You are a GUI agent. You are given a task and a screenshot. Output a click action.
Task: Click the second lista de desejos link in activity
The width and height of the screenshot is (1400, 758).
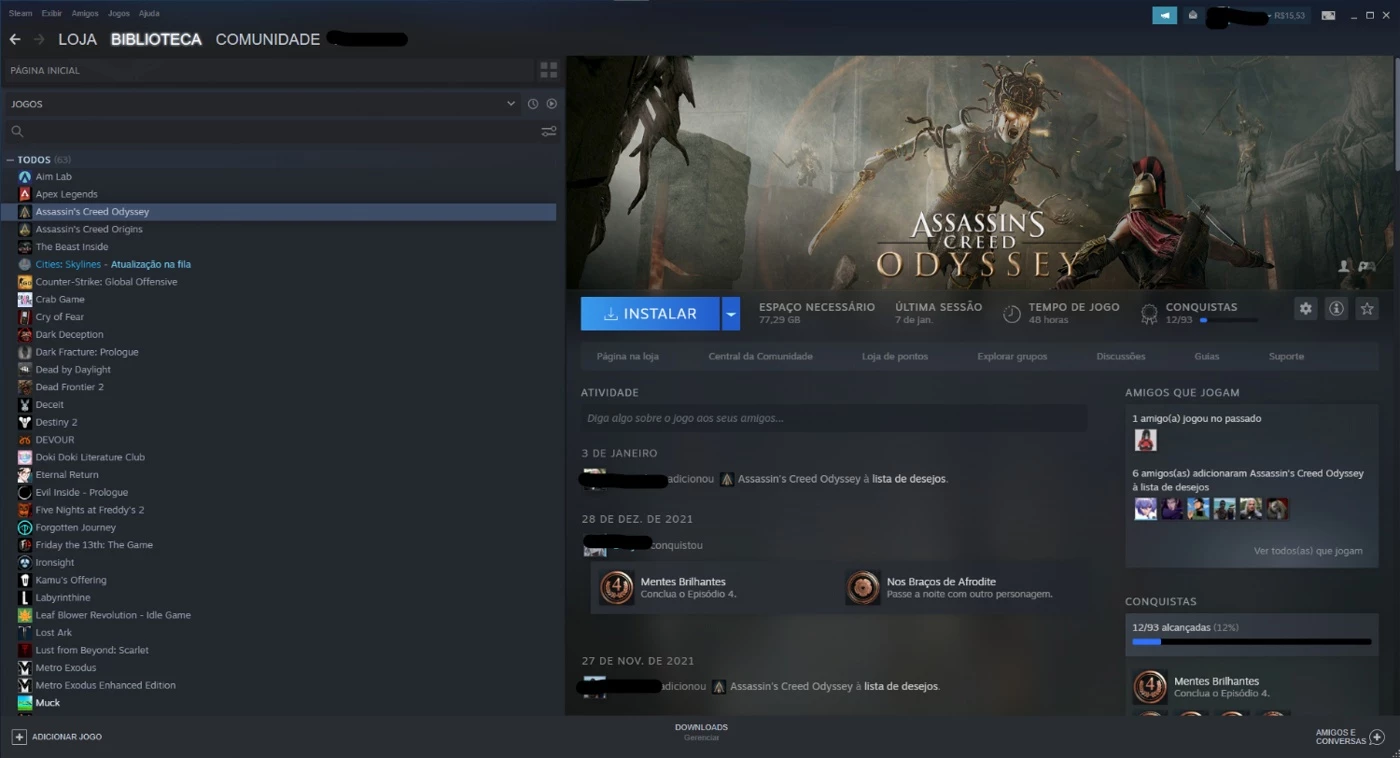tap(901, 686)
